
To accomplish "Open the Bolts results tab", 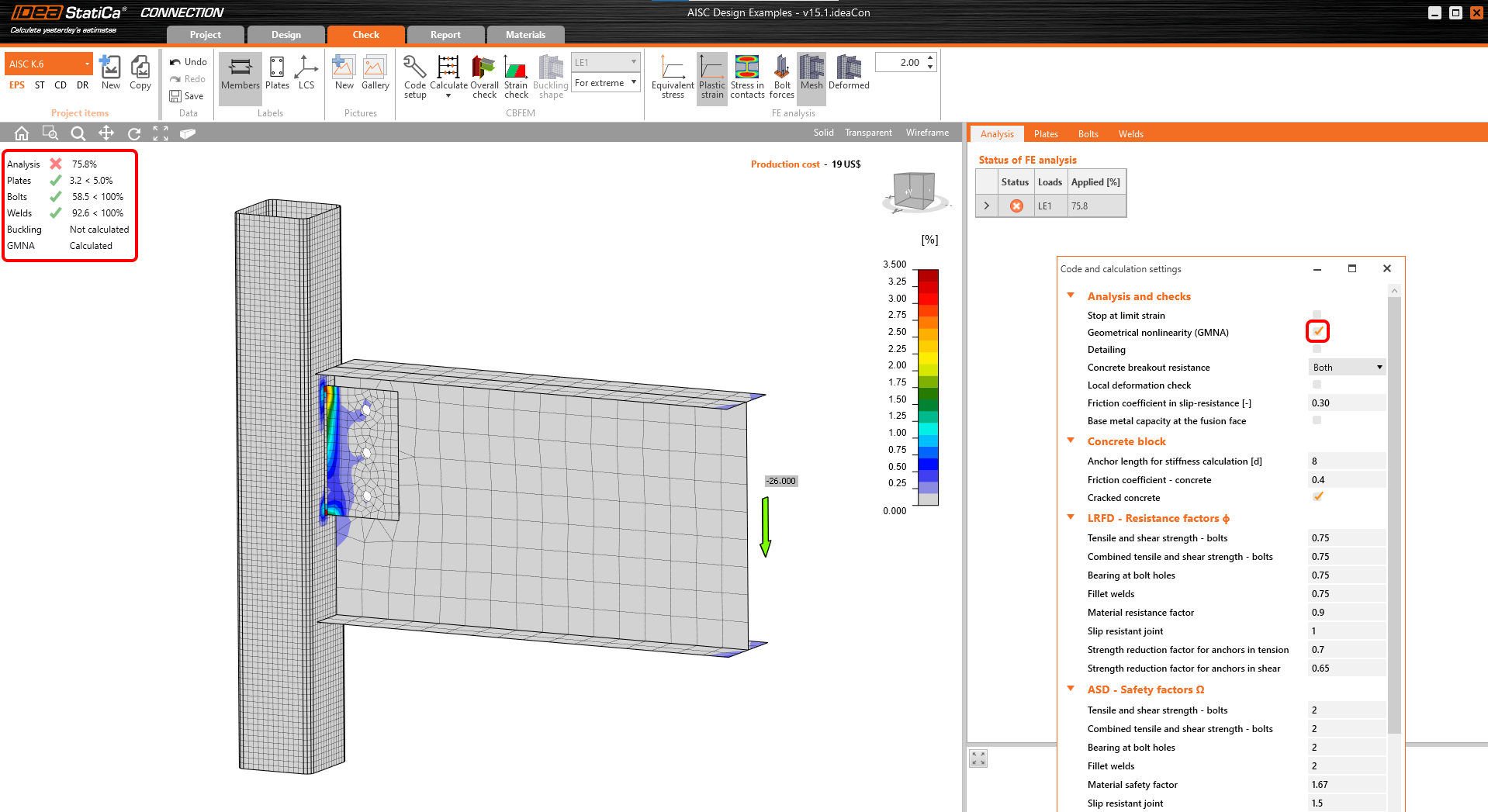I will pos(1088,134).
